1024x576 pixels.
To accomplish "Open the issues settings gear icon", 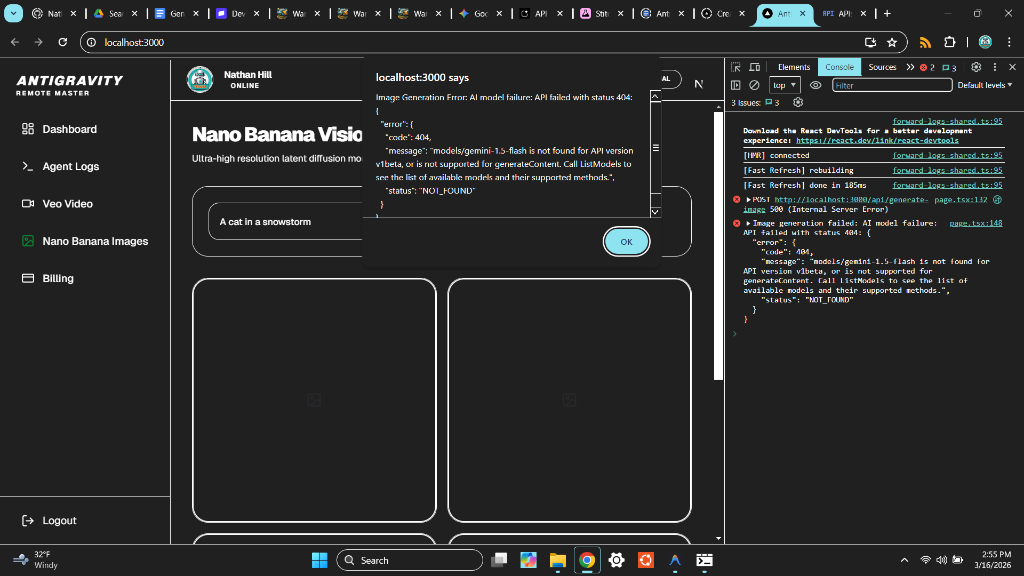I will click(797, 102).
